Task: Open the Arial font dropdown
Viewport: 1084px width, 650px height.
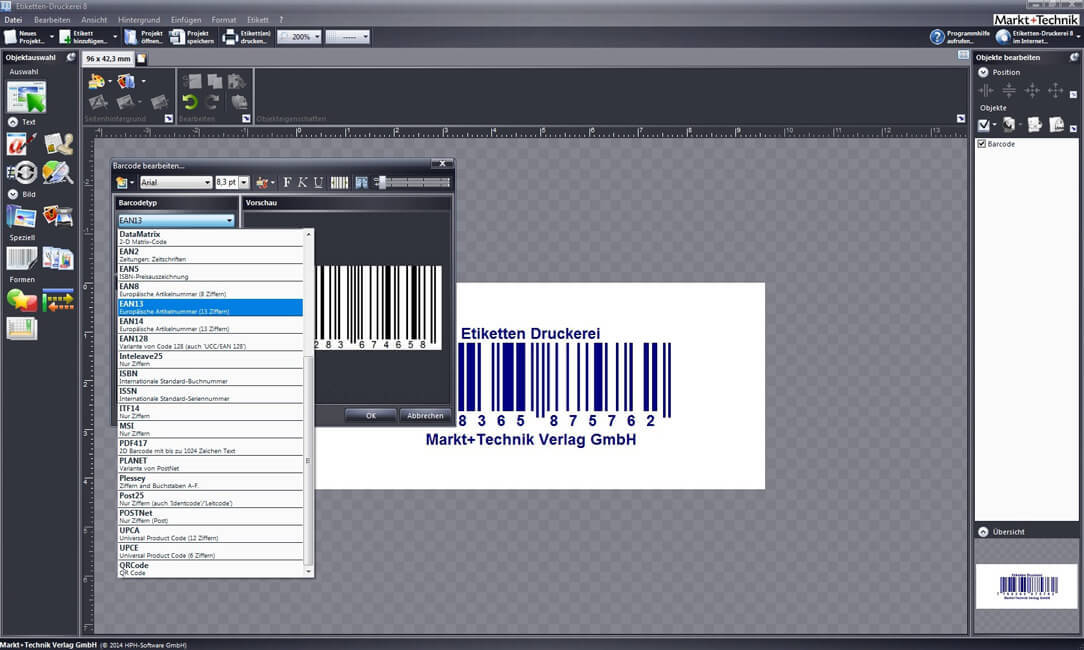Action: coord(176,182)
